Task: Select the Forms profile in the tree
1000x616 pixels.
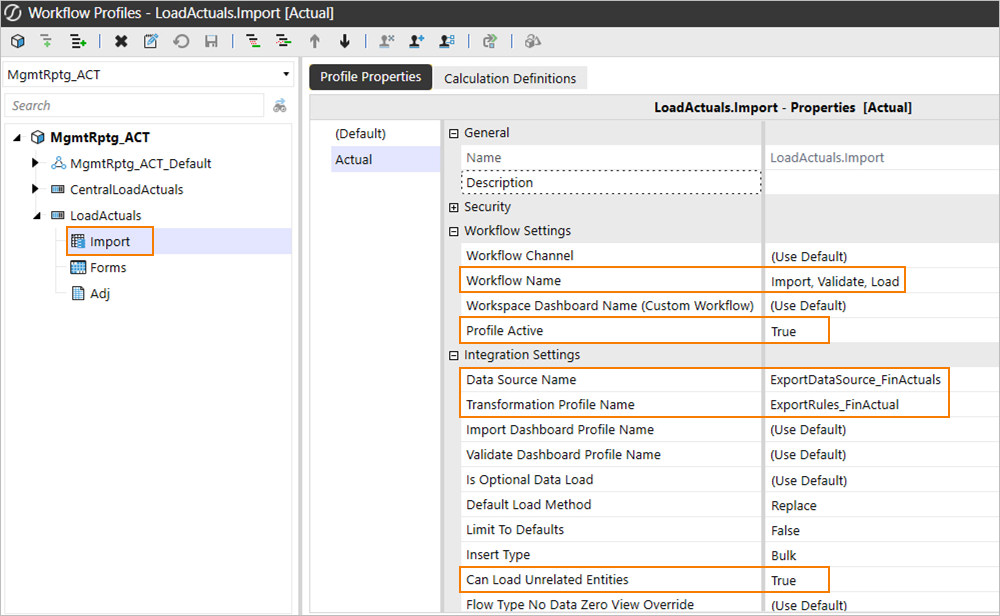Action: coord(110,267)
